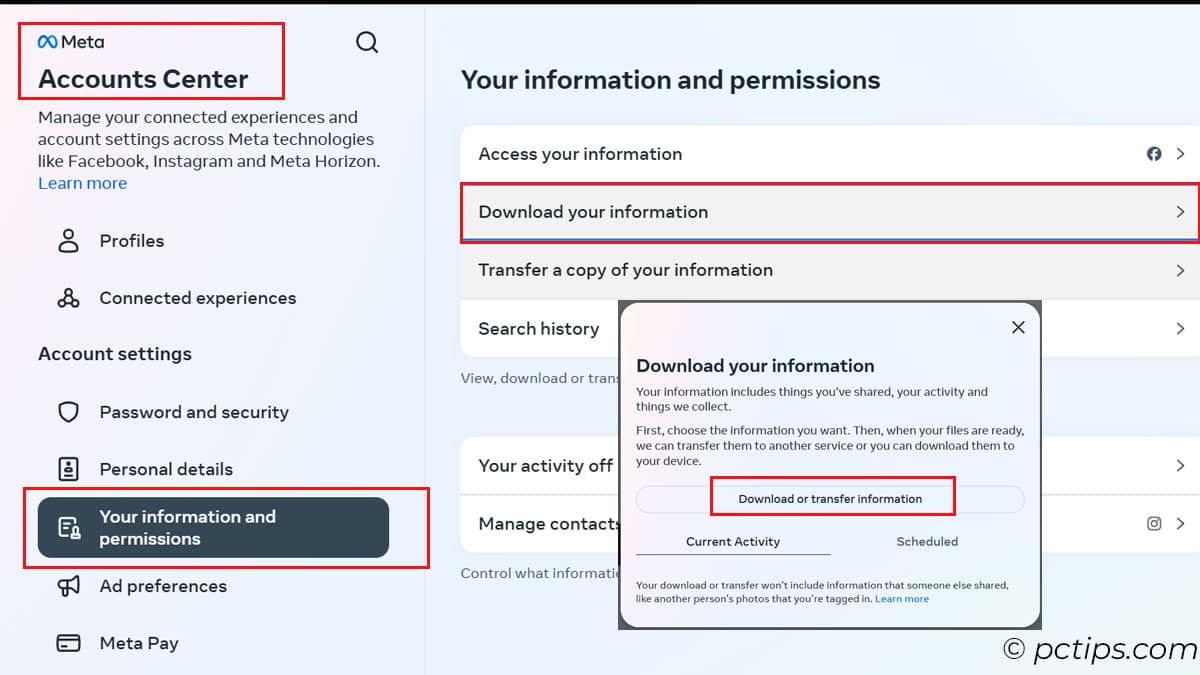1200x675 pixels.
Task: Click the Download or transfer information button
Action: [830, 499]
